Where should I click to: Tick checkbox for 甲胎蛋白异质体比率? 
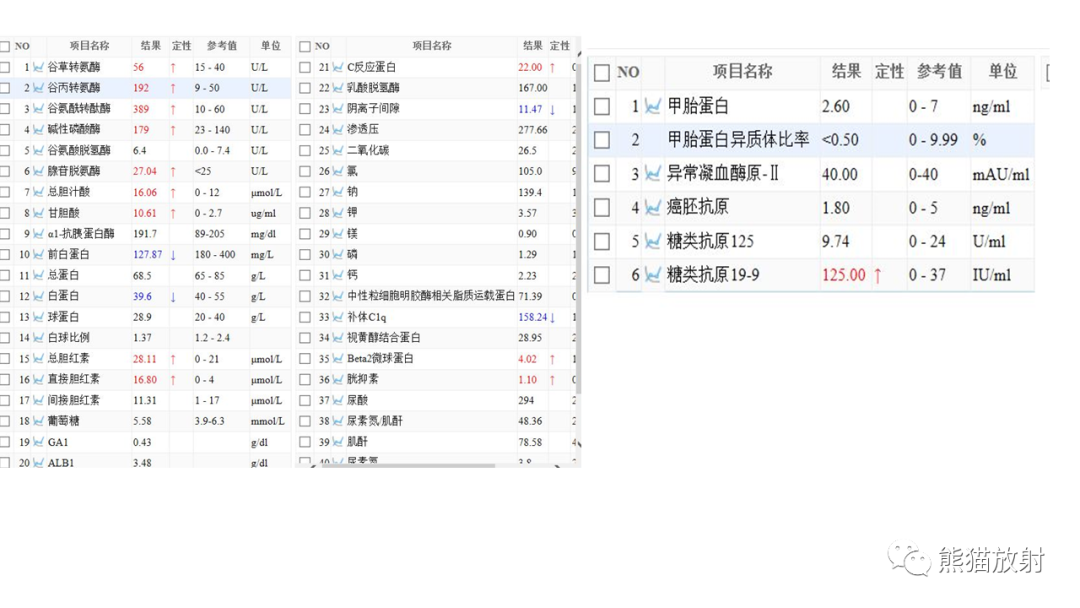click(x=602, y=140)
